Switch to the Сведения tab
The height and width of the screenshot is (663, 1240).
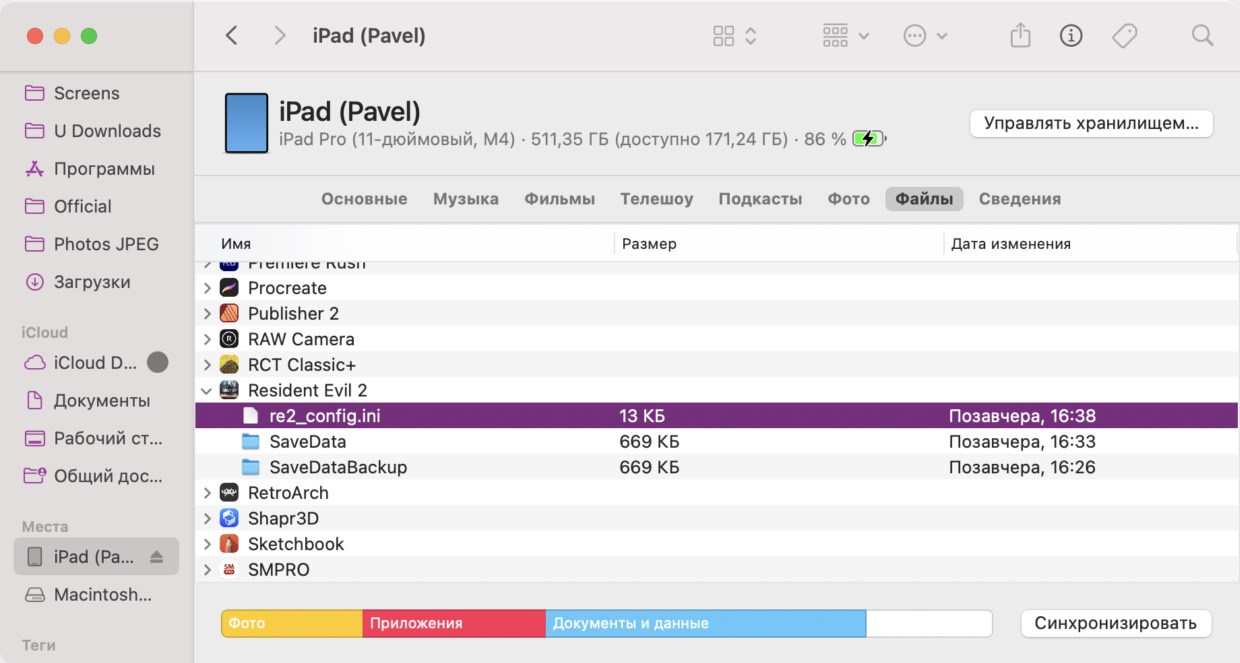coord(1020,199)
